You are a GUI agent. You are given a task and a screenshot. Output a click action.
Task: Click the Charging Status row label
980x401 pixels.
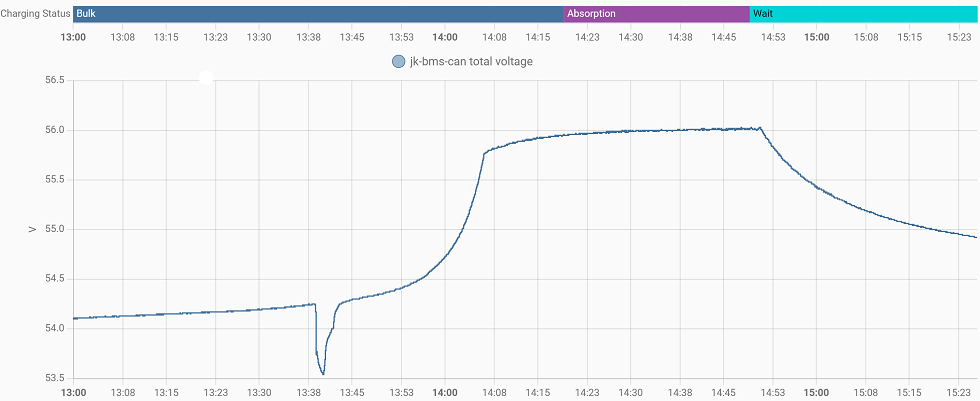click(35, 14)
